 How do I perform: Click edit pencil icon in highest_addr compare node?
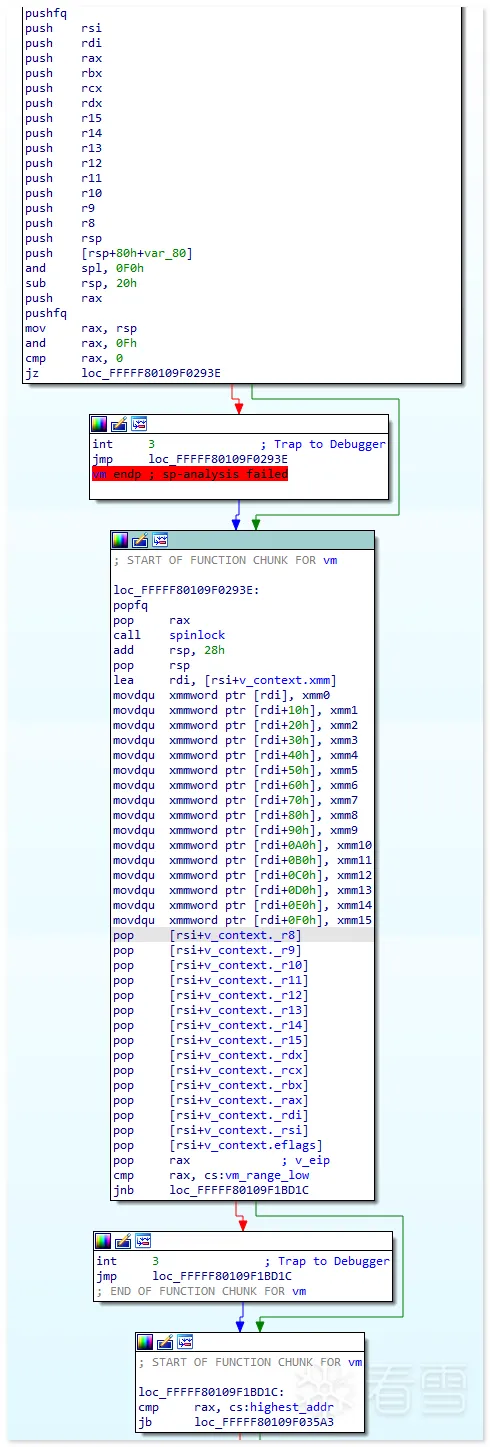coord(165,1342)
